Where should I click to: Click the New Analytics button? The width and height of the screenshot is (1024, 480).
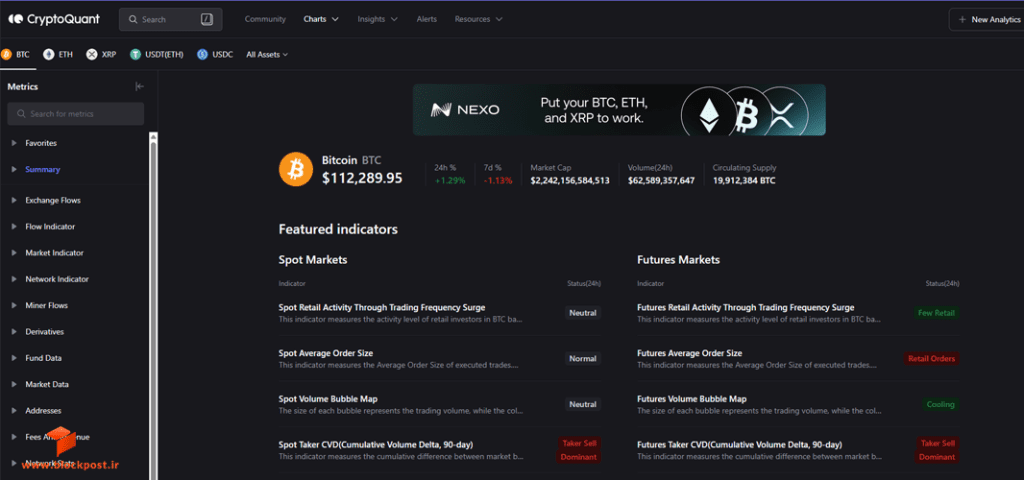click(986, 20)
